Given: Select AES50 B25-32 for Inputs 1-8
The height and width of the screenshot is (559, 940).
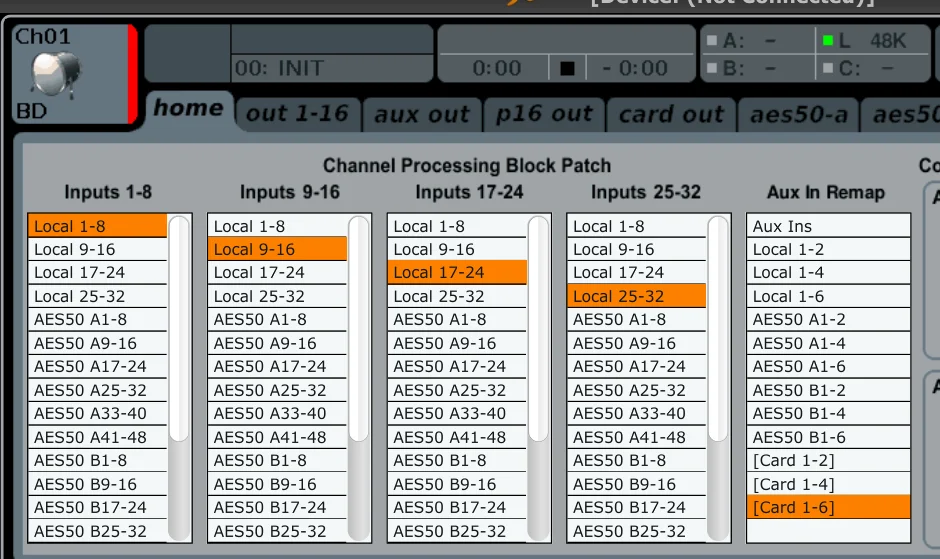Looking at the screenshot, I should [x=98, y=531].
